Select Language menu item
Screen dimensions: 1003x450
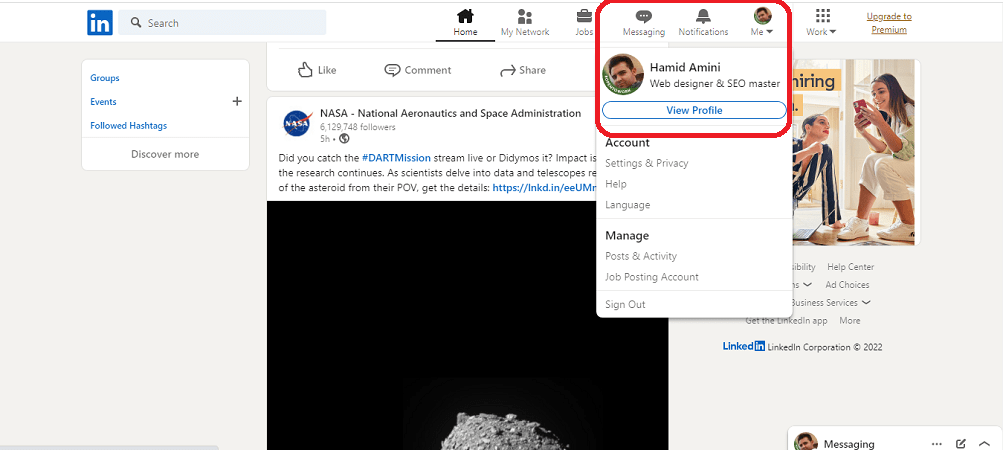coord(628,205)
